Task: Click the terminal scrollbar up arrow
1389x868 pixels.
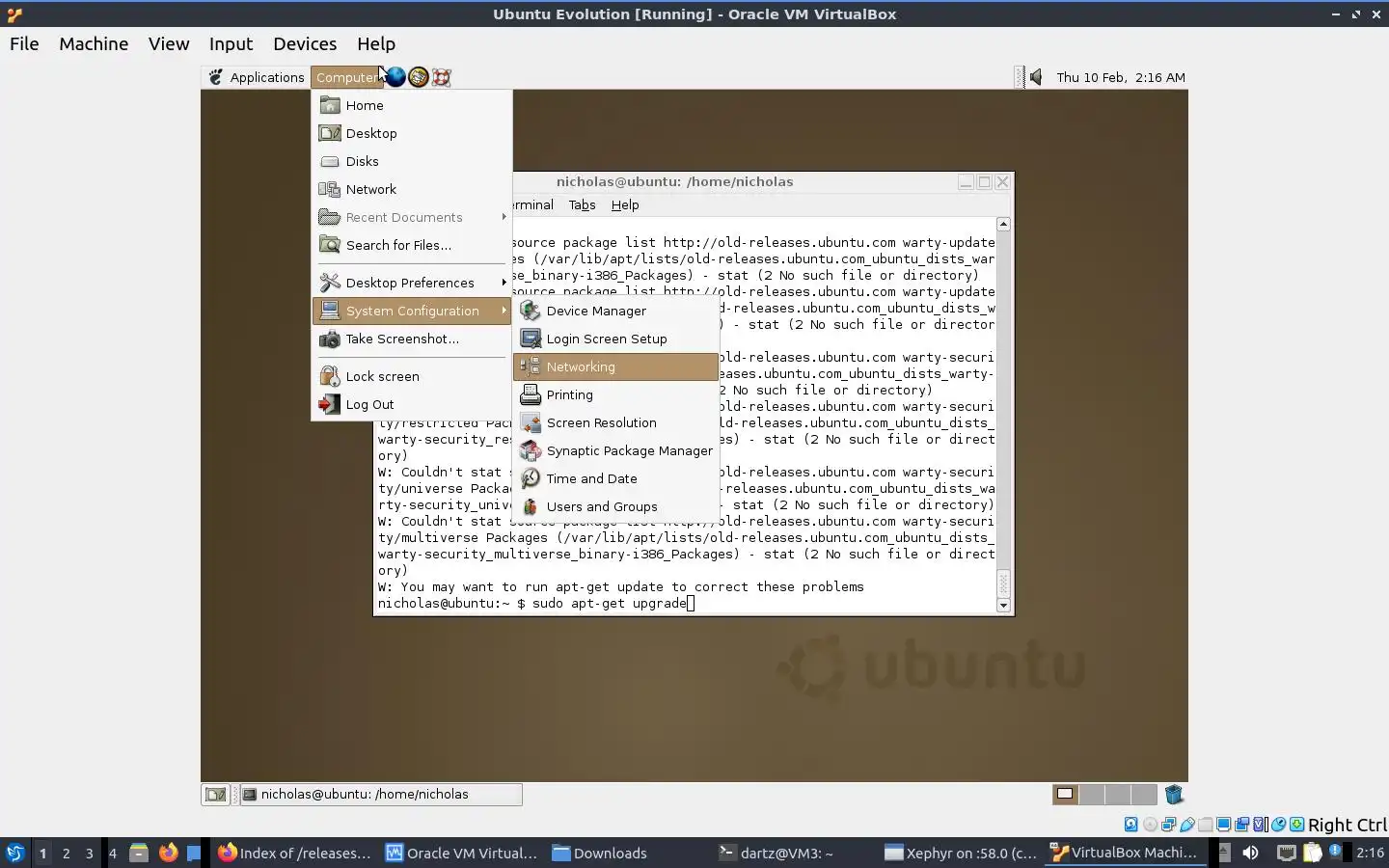Action: point(1003,224)
